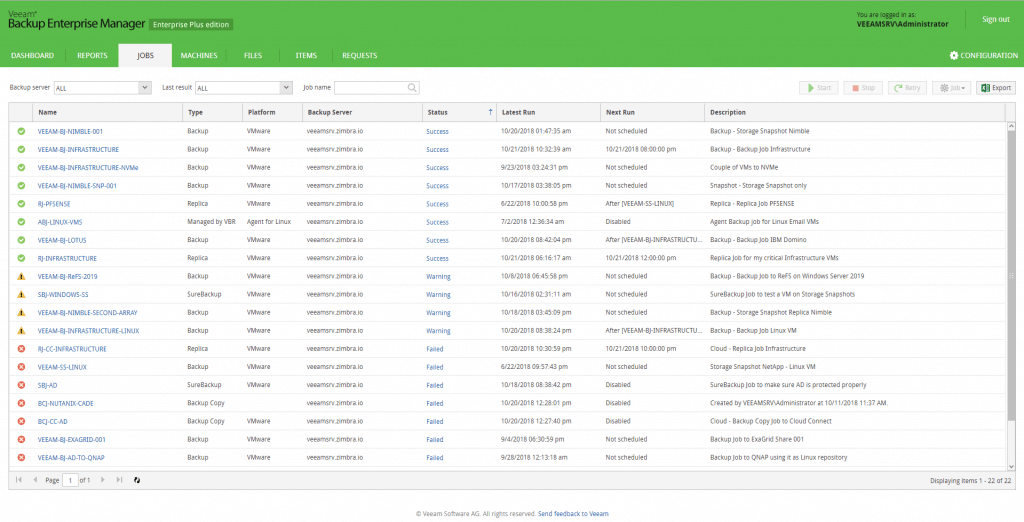
Task: Switch to the Reports tab
Action: tap(92, 56)
